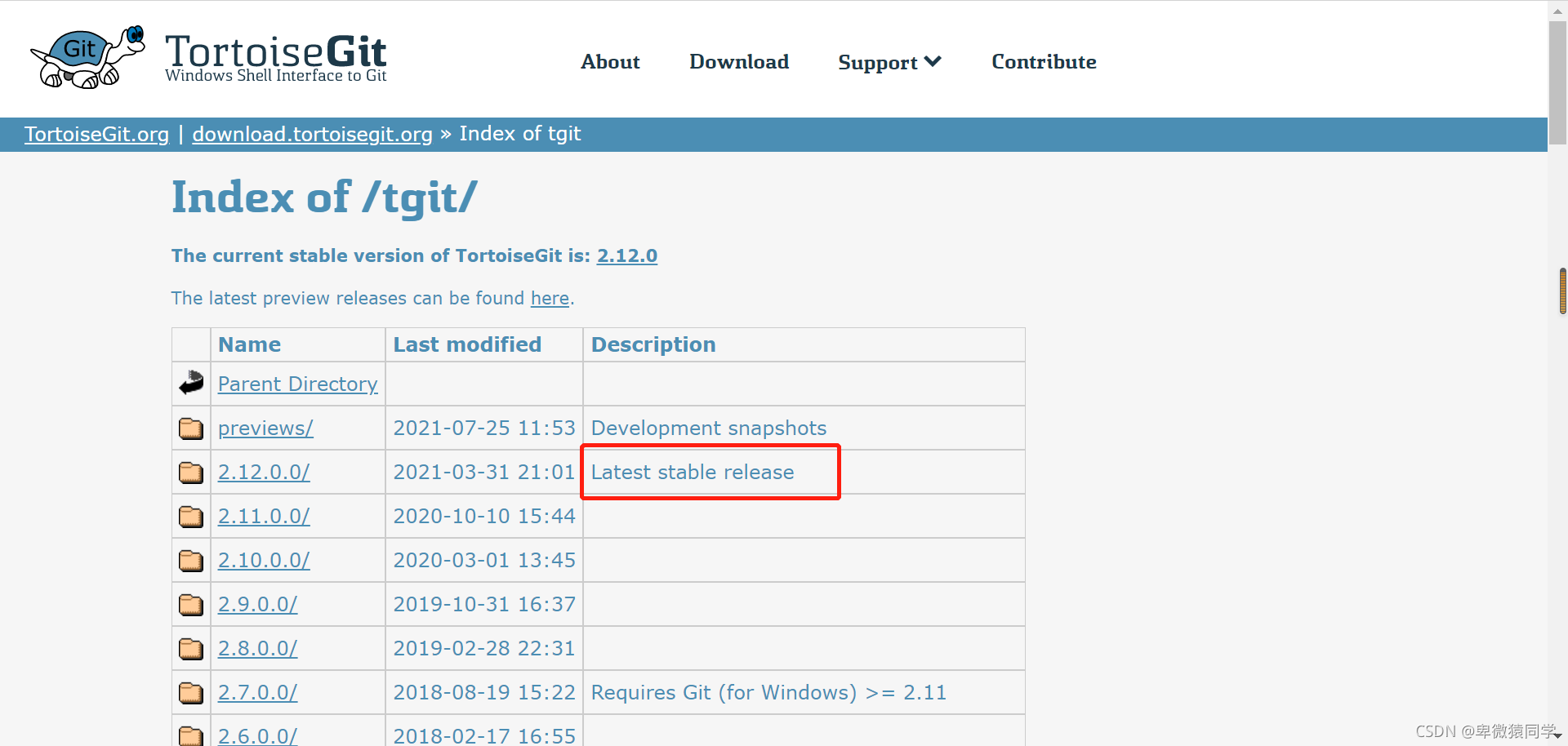Screen dimensions: 1568x746
Task: Open the 2.7.0.0/ directory link
Action: pos(257,692)
